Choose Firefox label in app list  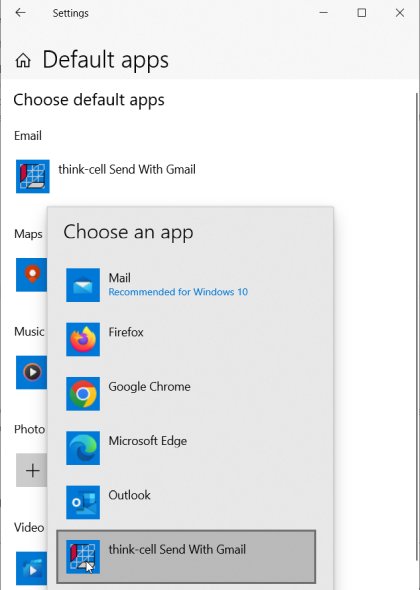click(x=126, y=332)
